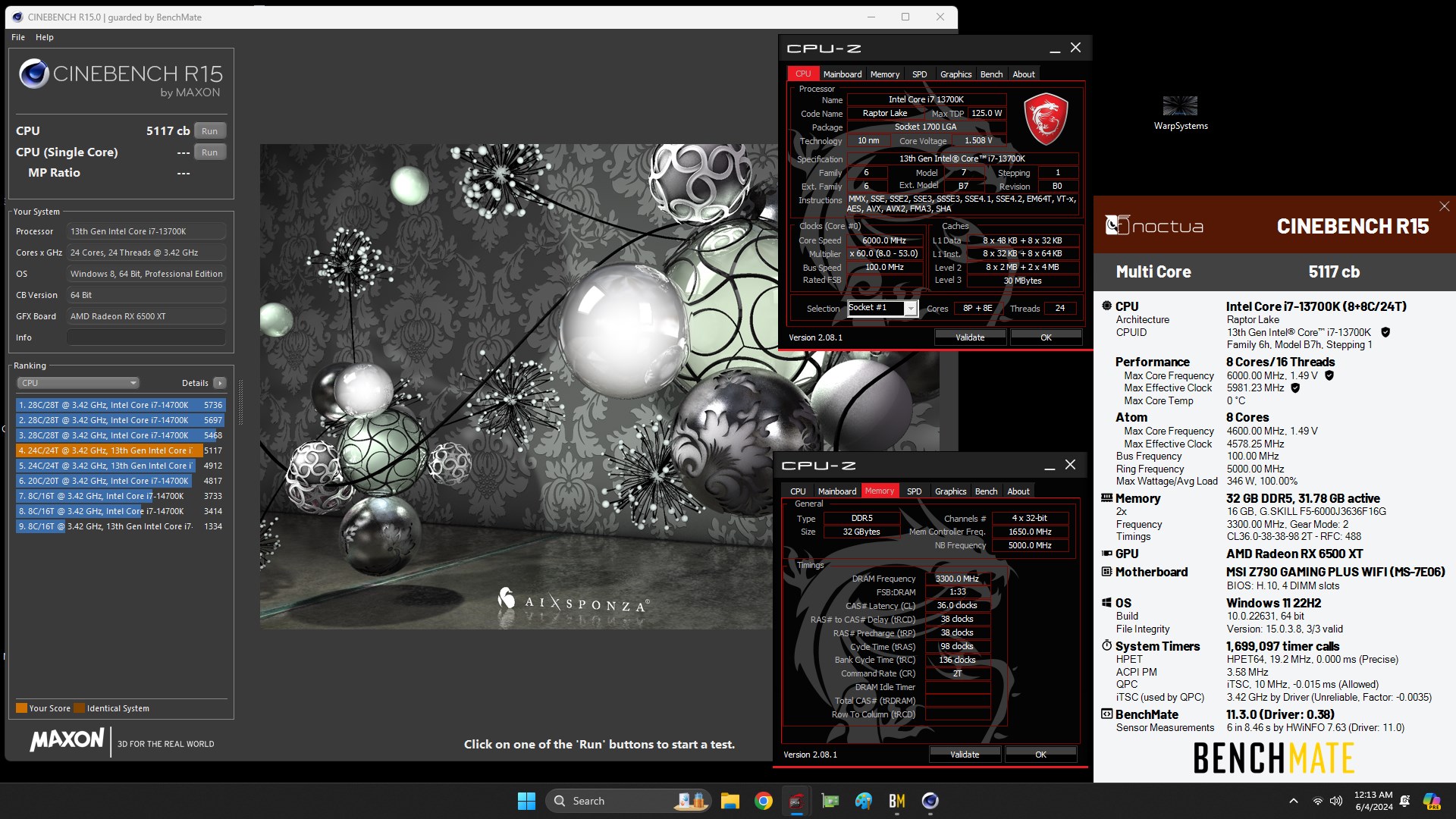Open the BenchMate BM taskbar icon
This screenshot has height=819, width=1456.
click(x=897, y=801)
